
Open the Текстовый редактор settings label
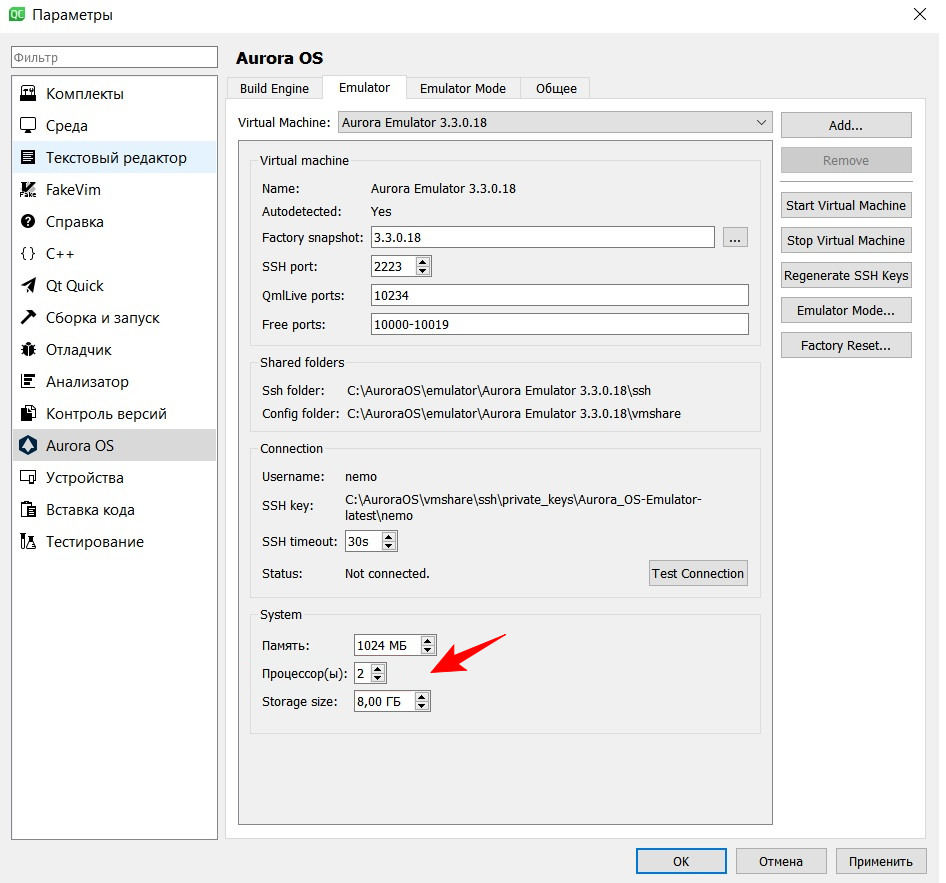point(116,157)
